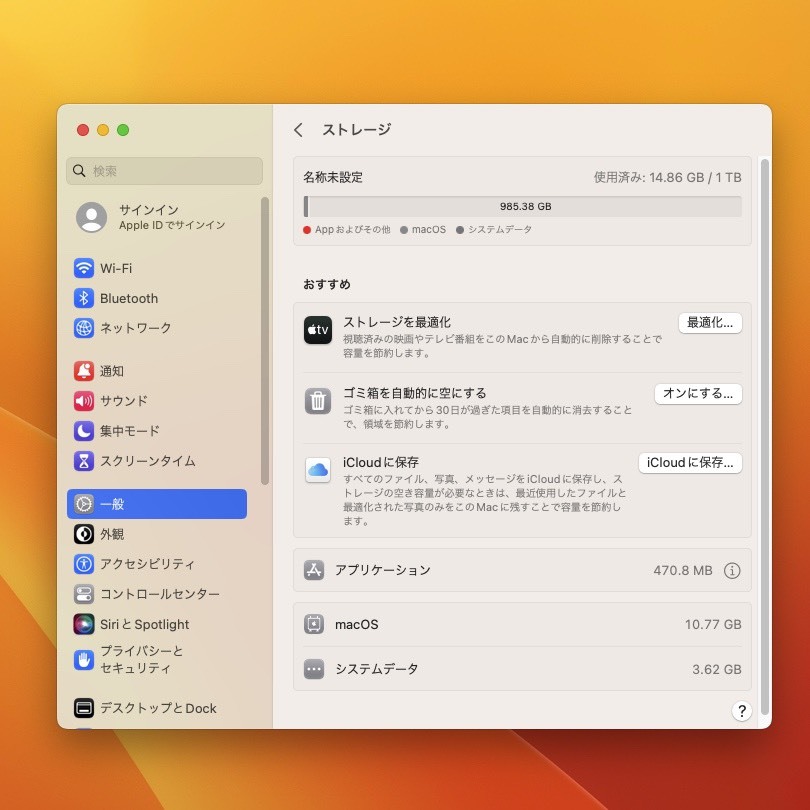Click the 3.62 GB value
Image resolution: width=810 pixels, height=810 pixels.
coord(716,669)
